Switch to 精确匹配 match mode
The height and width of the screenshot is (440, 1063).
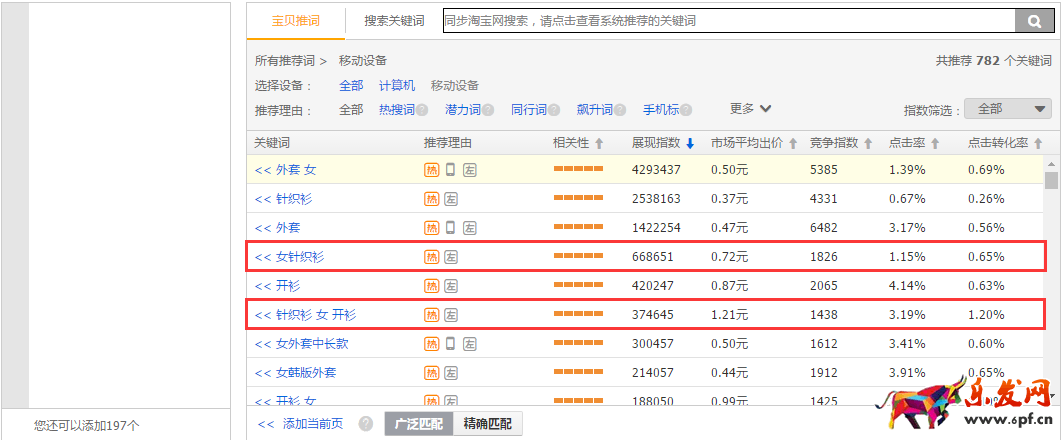(487, 424)
